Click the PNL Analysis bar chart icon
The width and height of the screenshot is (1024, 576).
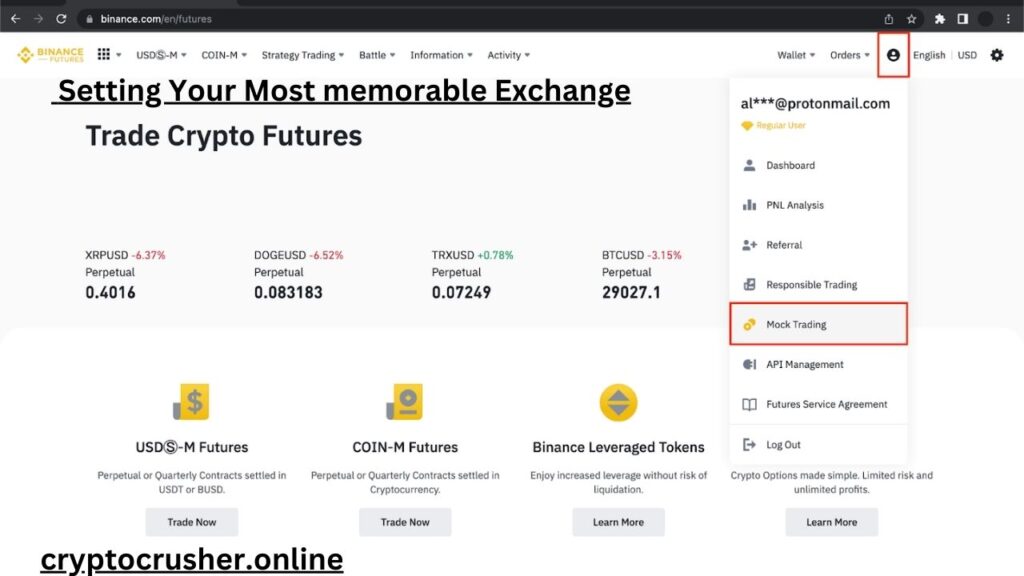pyautogui.click(x=749, y=205)
